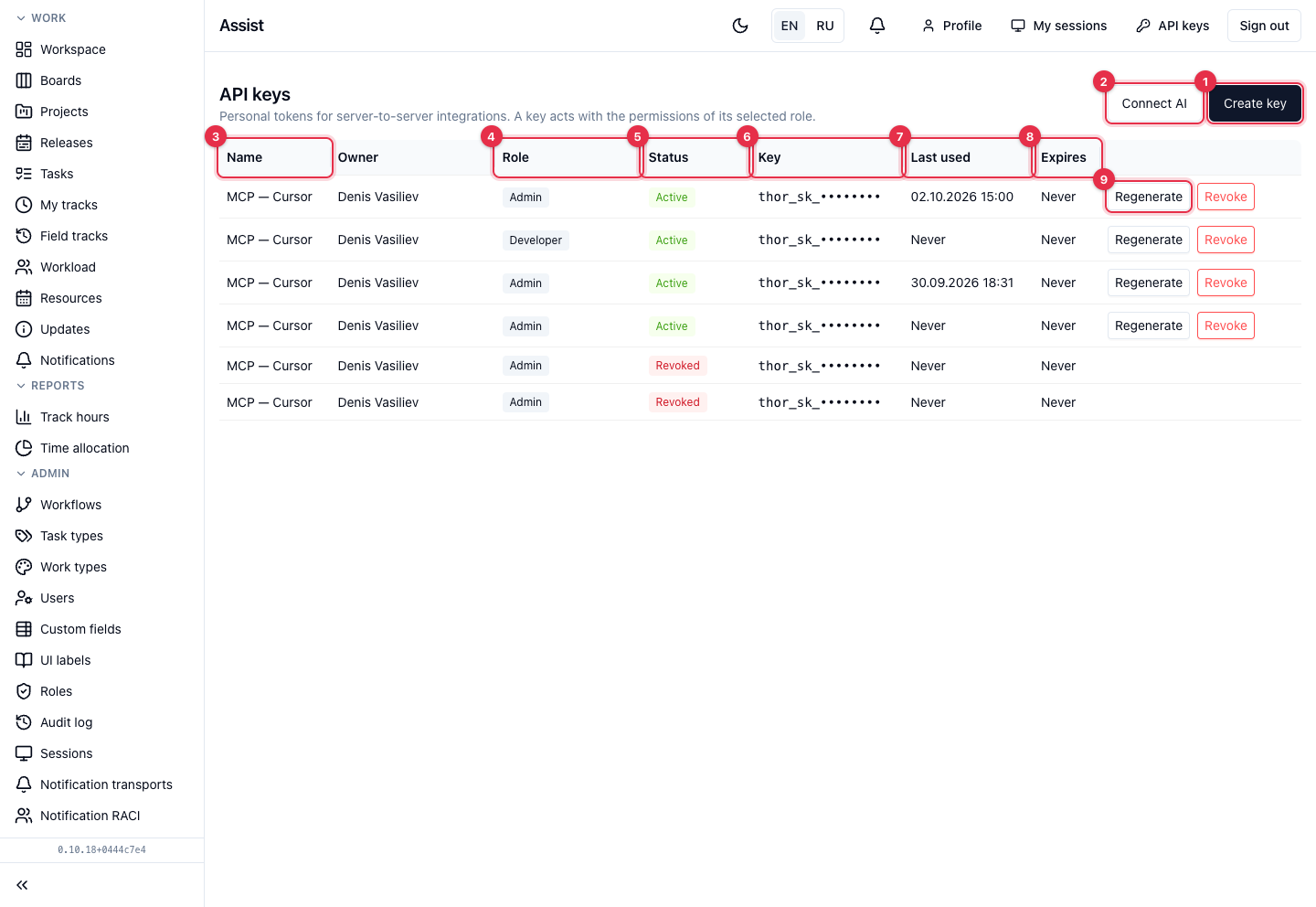This screenshot has width=1316, height=907.
Task: Revoke the key last used 02.10.2026
Action: point(1226,197)
